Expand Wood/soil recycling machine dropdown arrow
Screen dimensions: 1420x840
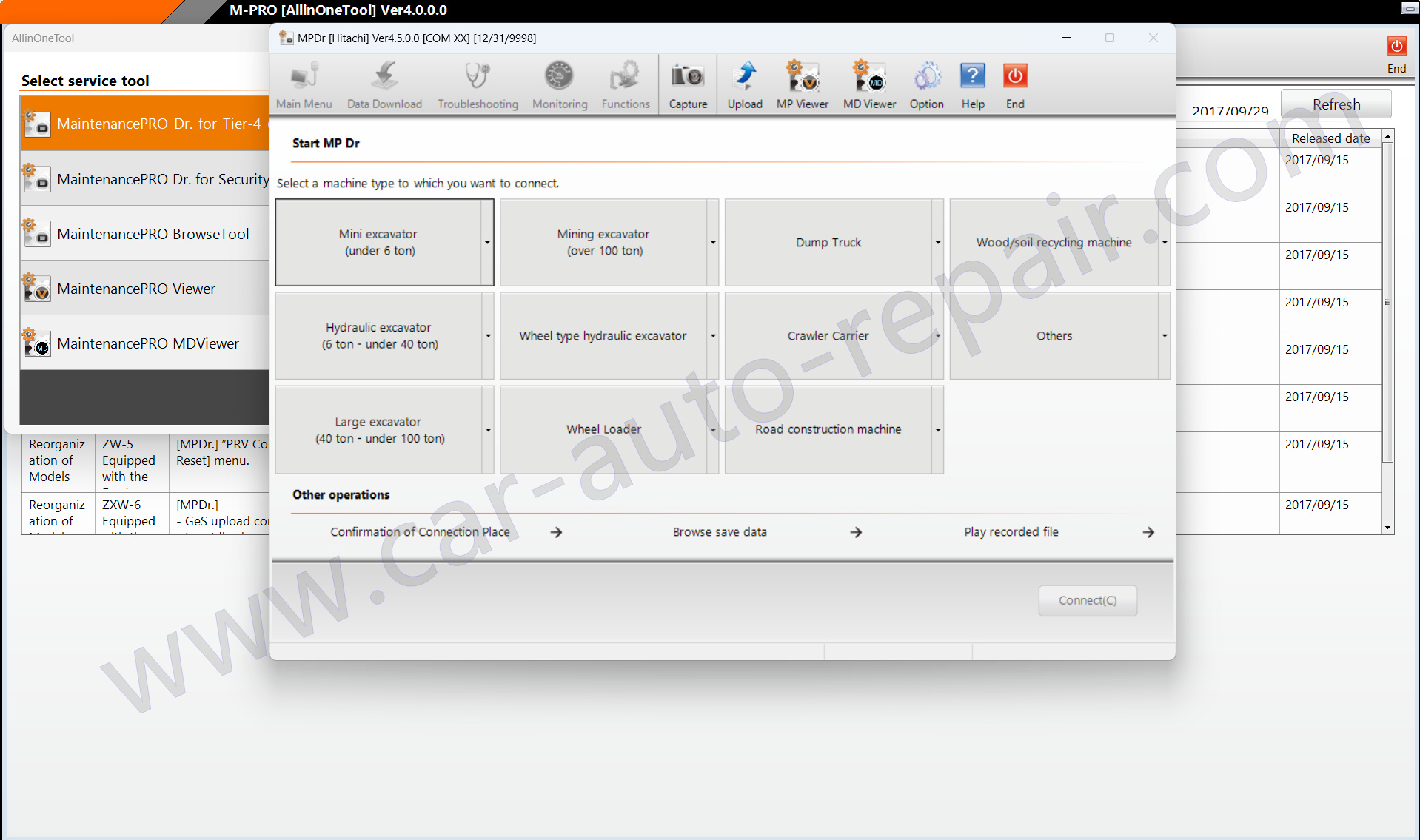tap(1165, 242)
